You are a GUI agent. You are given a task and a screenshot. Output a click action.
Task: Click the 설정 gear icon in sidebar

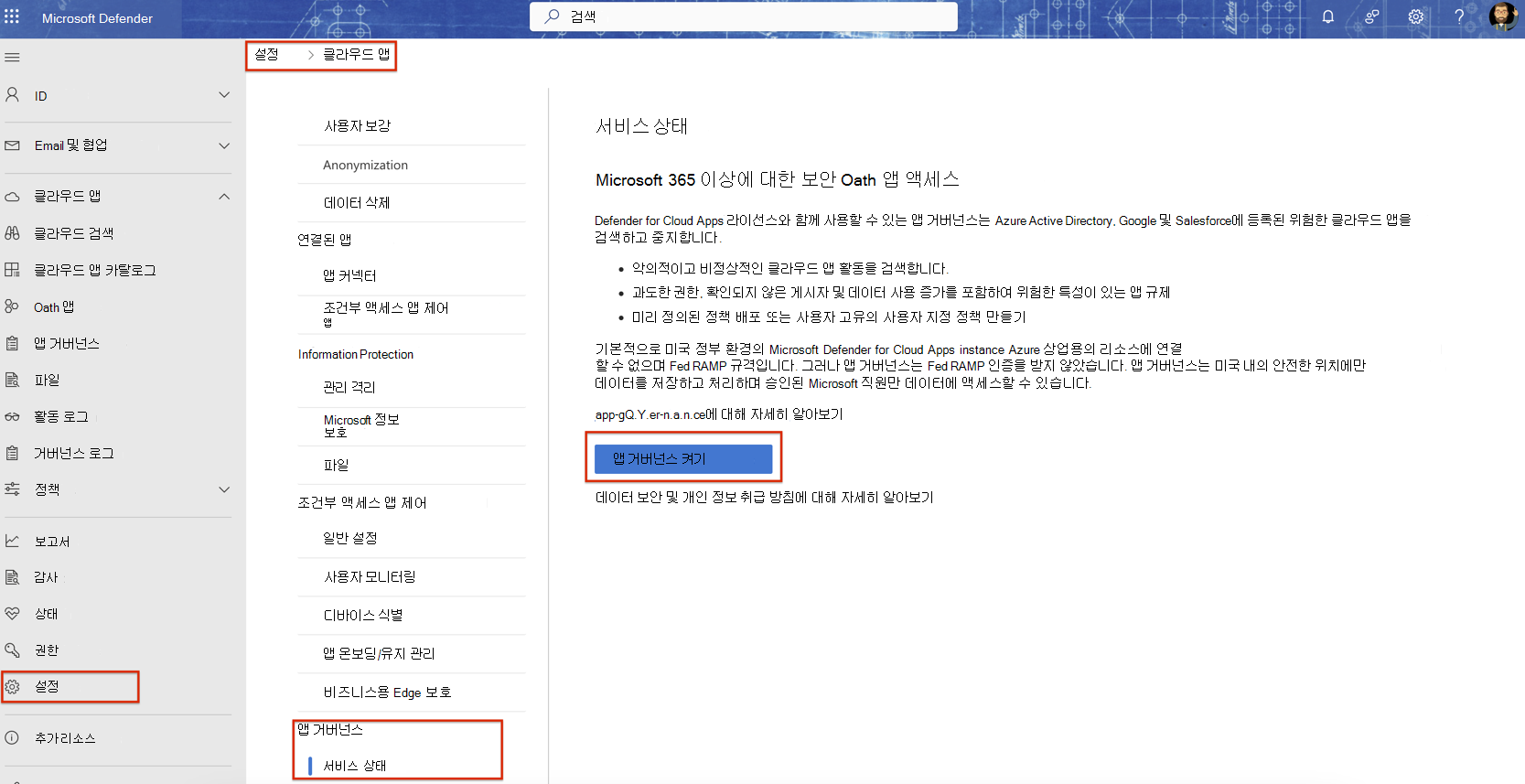point(12,687)
